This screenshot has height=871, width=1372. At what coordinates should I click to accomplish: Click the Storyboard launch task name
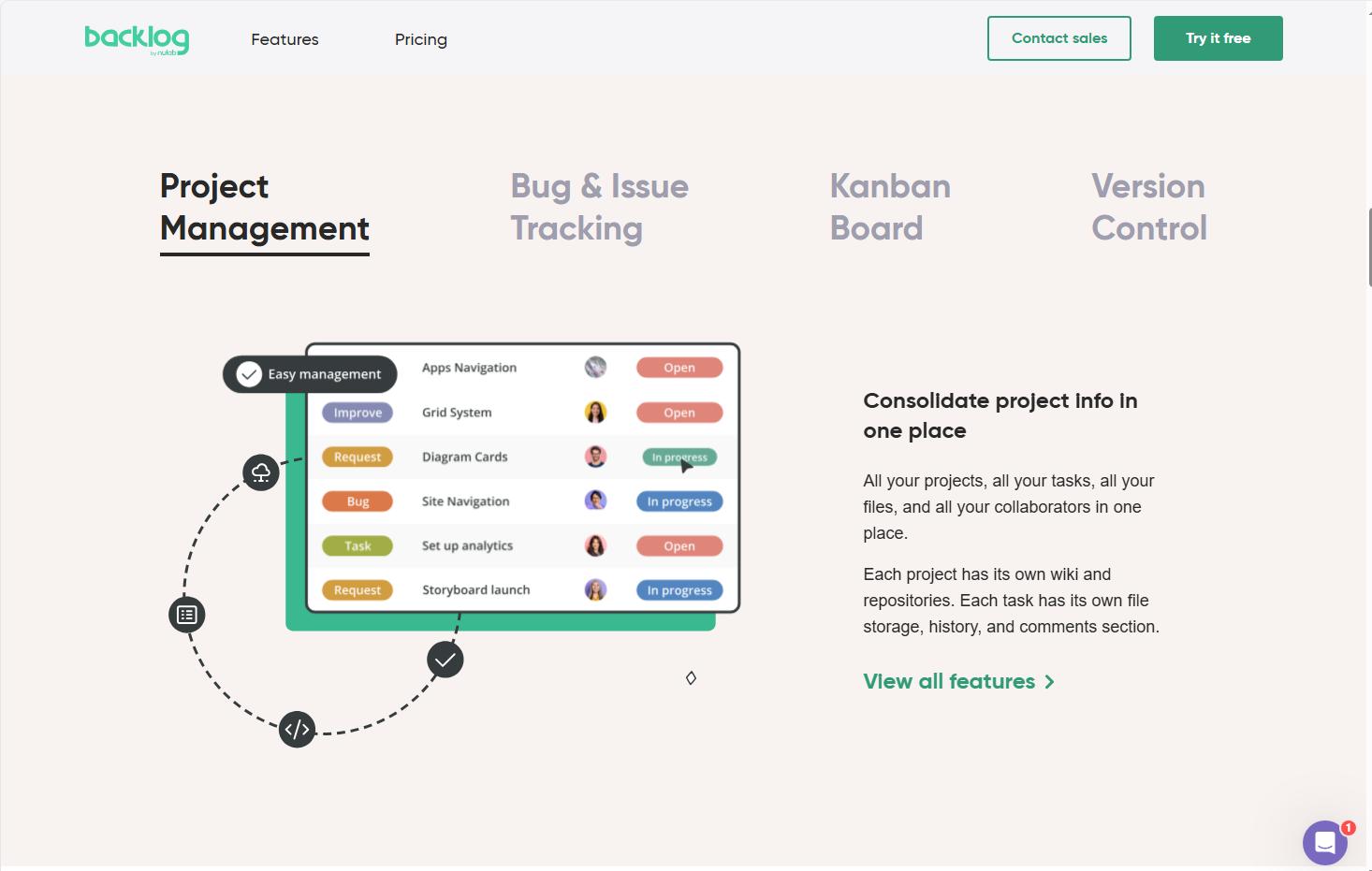coord(476,590)
